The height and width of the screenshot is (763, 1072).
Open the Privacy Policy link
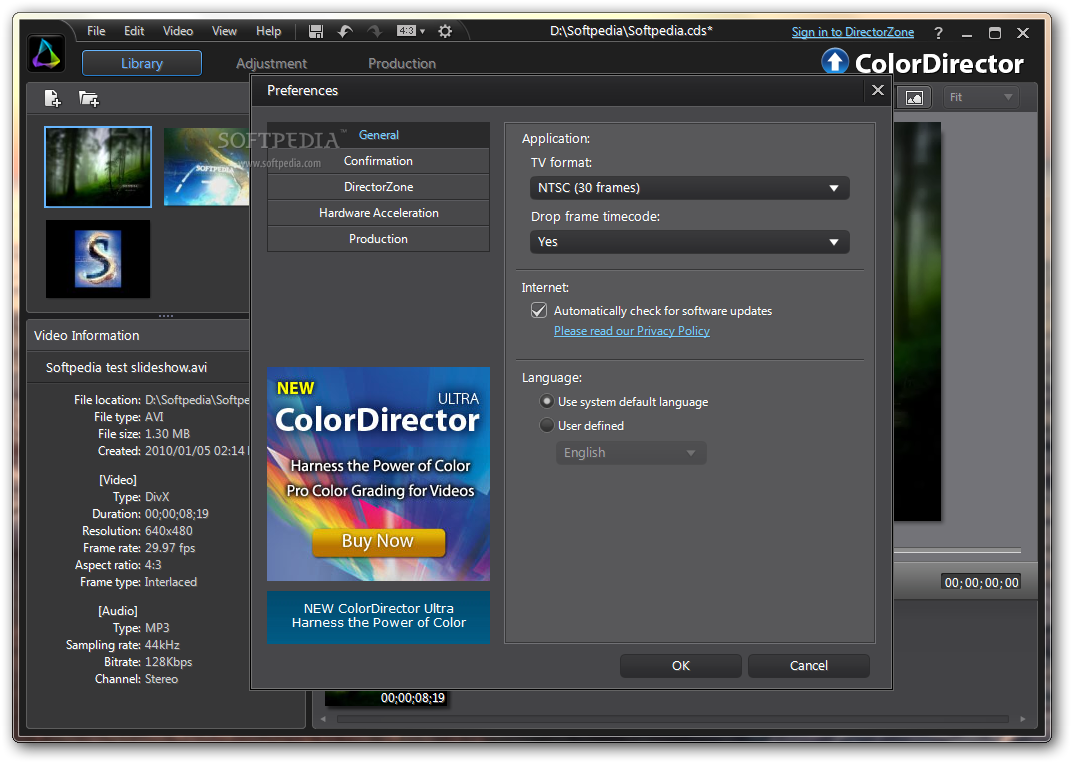(x=632, y=331)
